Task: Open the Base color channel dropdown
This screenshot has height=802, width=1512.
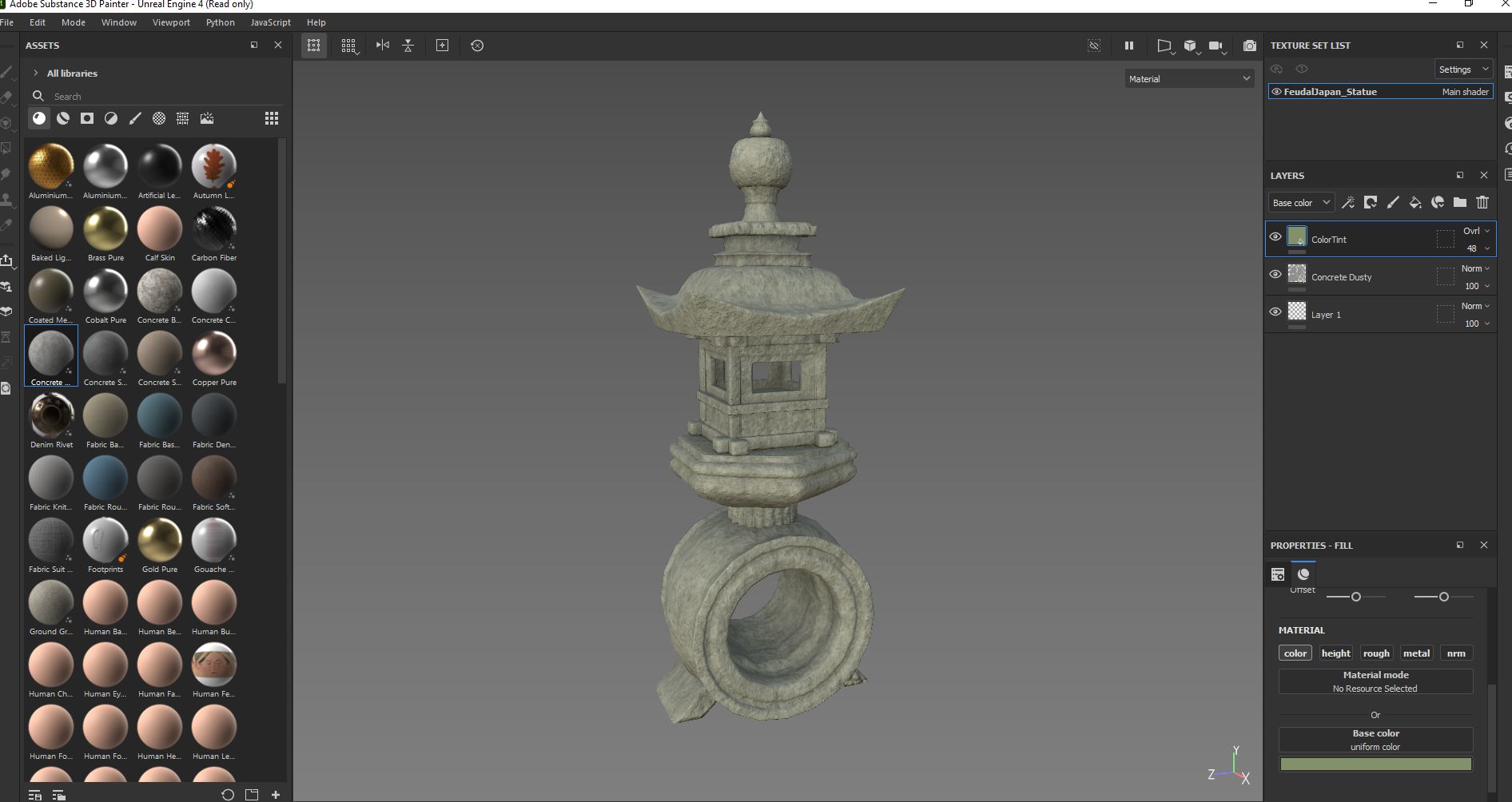Action: coord(1300,203)
